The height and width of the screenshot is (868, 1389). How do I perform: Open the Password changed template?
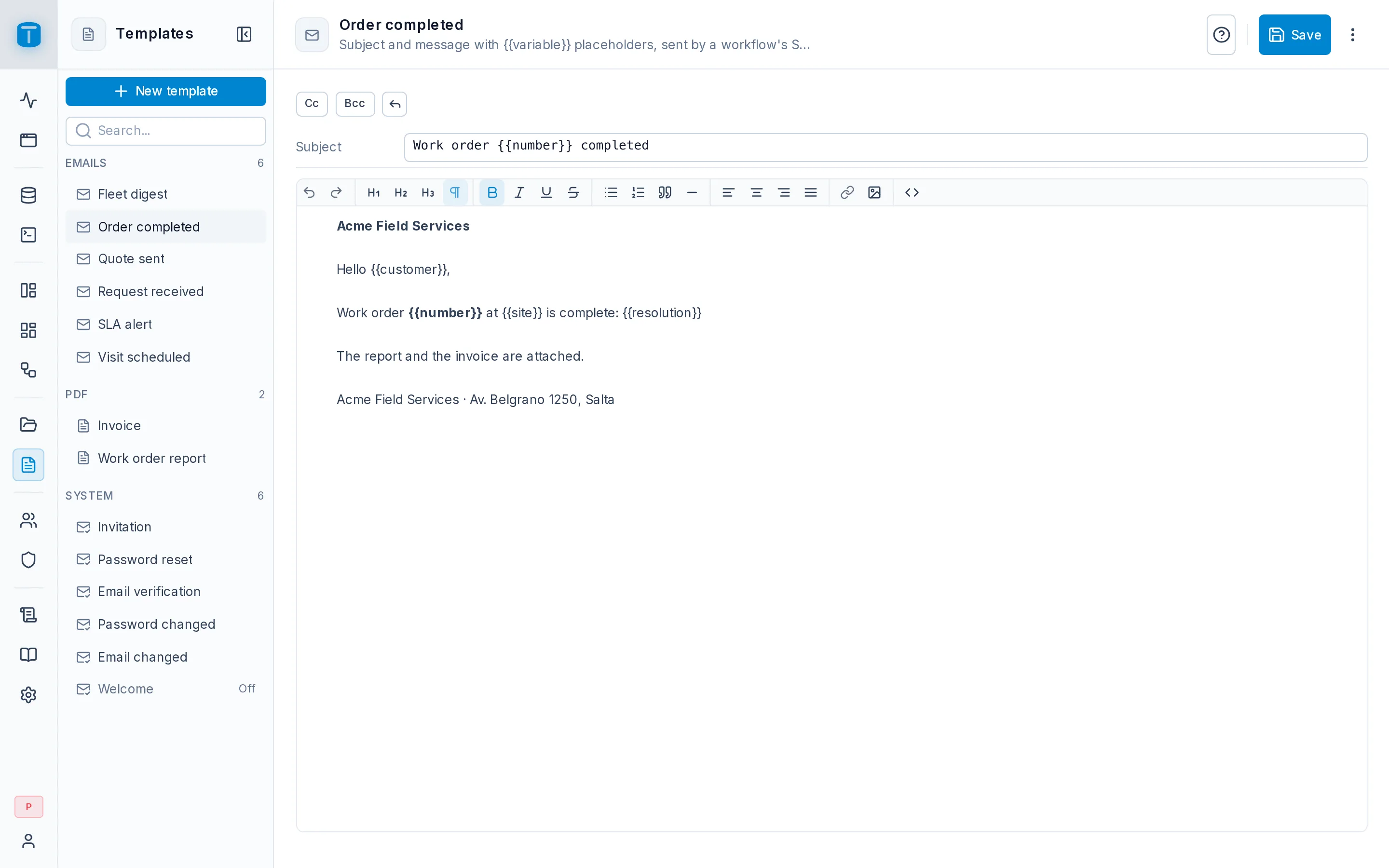pos(166,624)
